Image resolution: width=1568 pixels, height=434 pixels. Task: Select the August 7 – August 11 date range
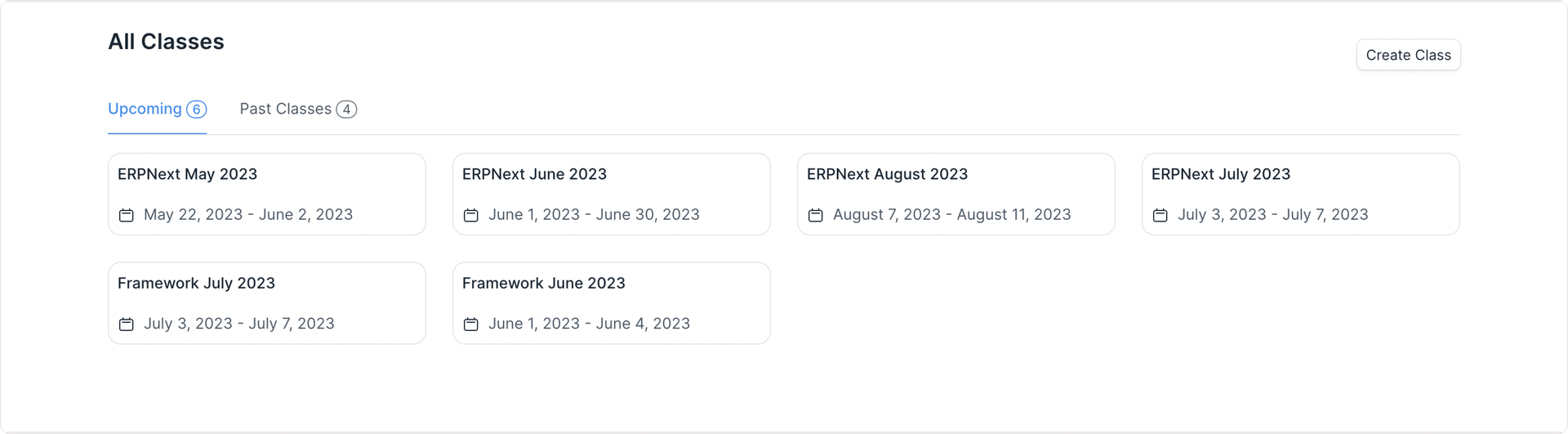click(x=951, y=215)
